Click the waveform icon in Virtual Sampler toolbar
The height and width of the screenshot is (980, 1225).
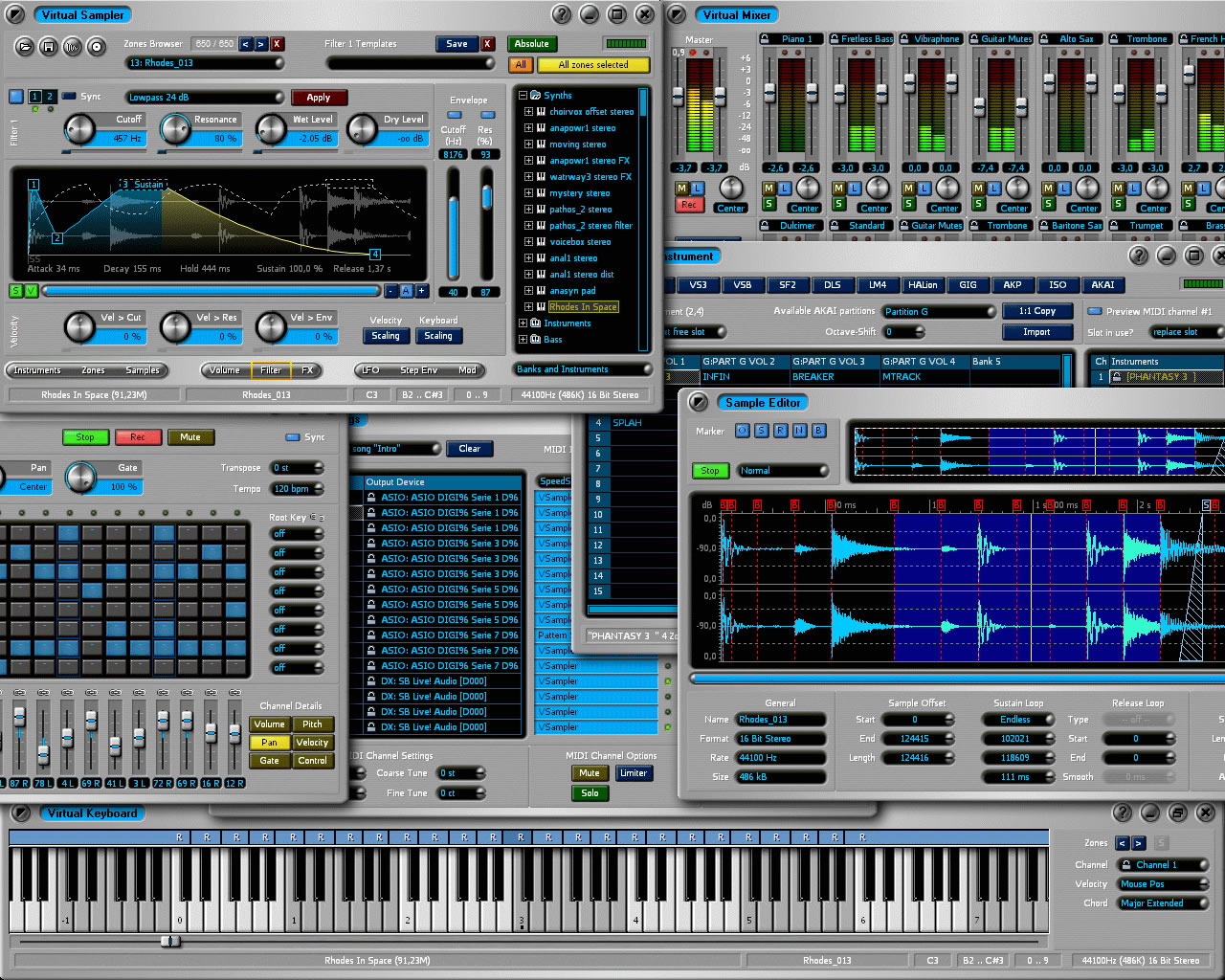[73, 46]
